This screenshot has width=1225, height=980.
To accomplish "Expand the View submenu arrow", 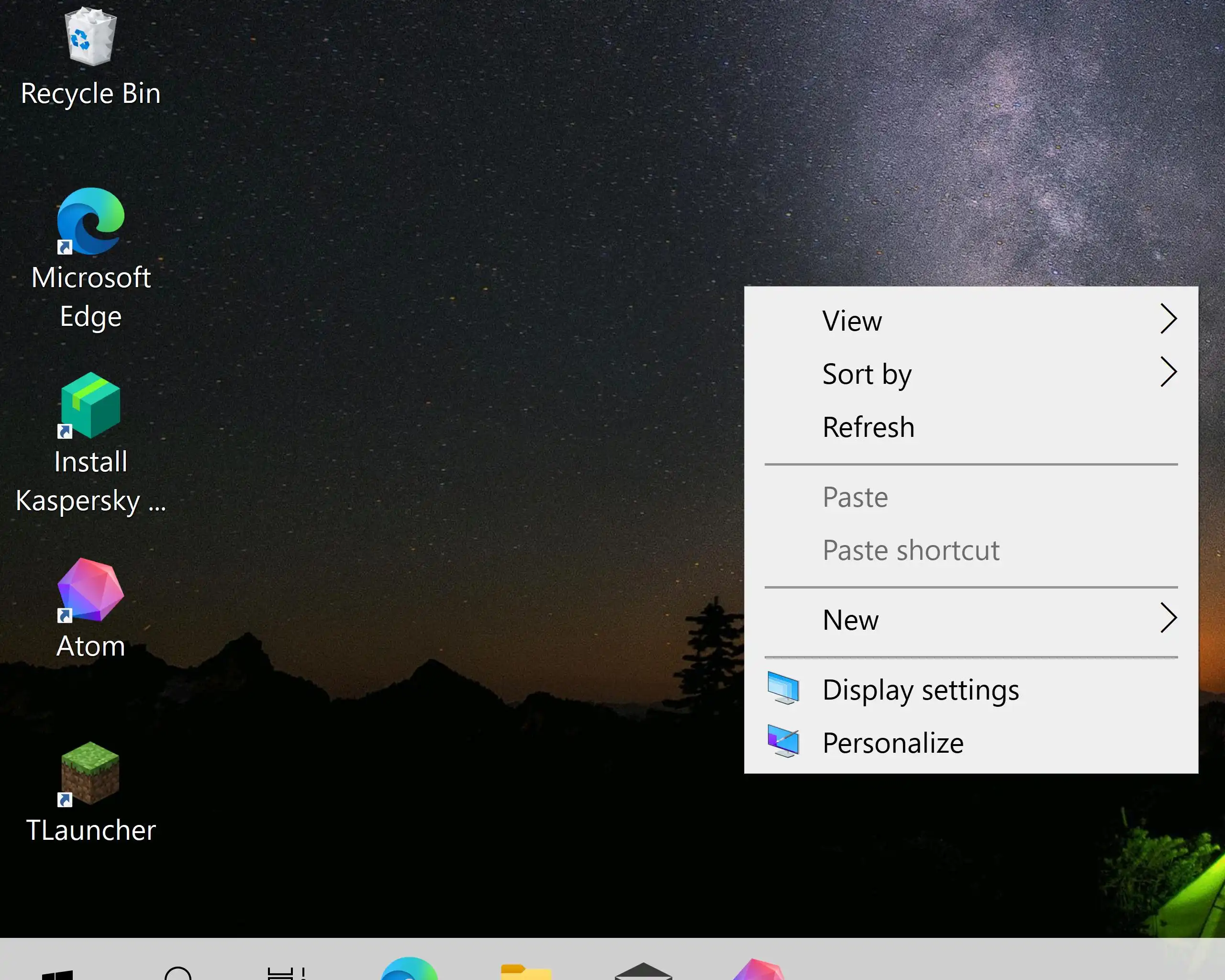I will [1168, 319].
